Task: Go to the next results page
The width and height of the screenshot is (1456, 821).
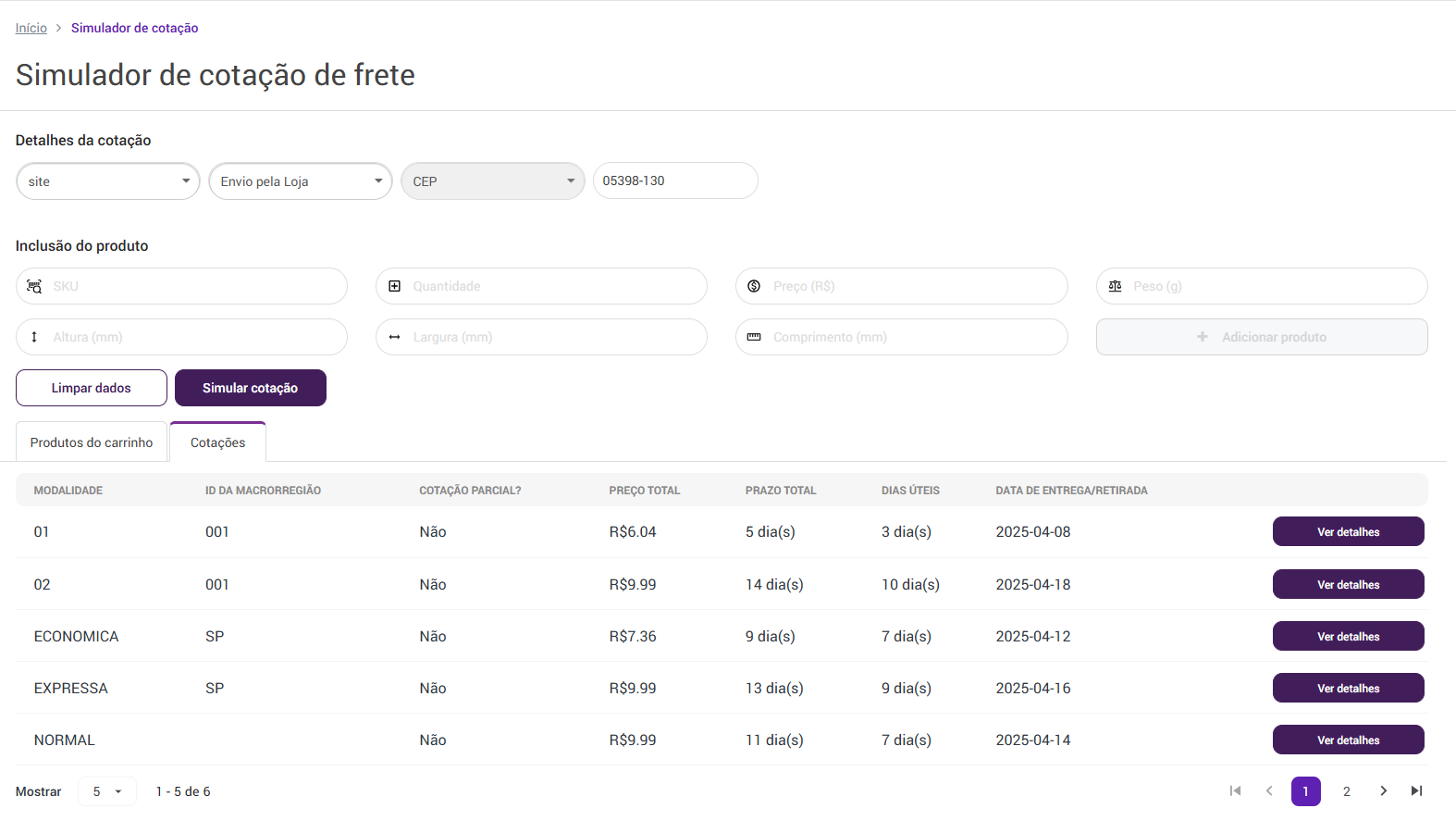Action: point(1383,791)
